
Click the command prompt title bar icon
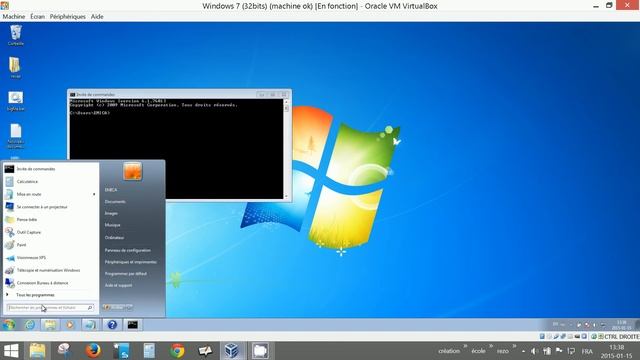click(x=72, y=94)
